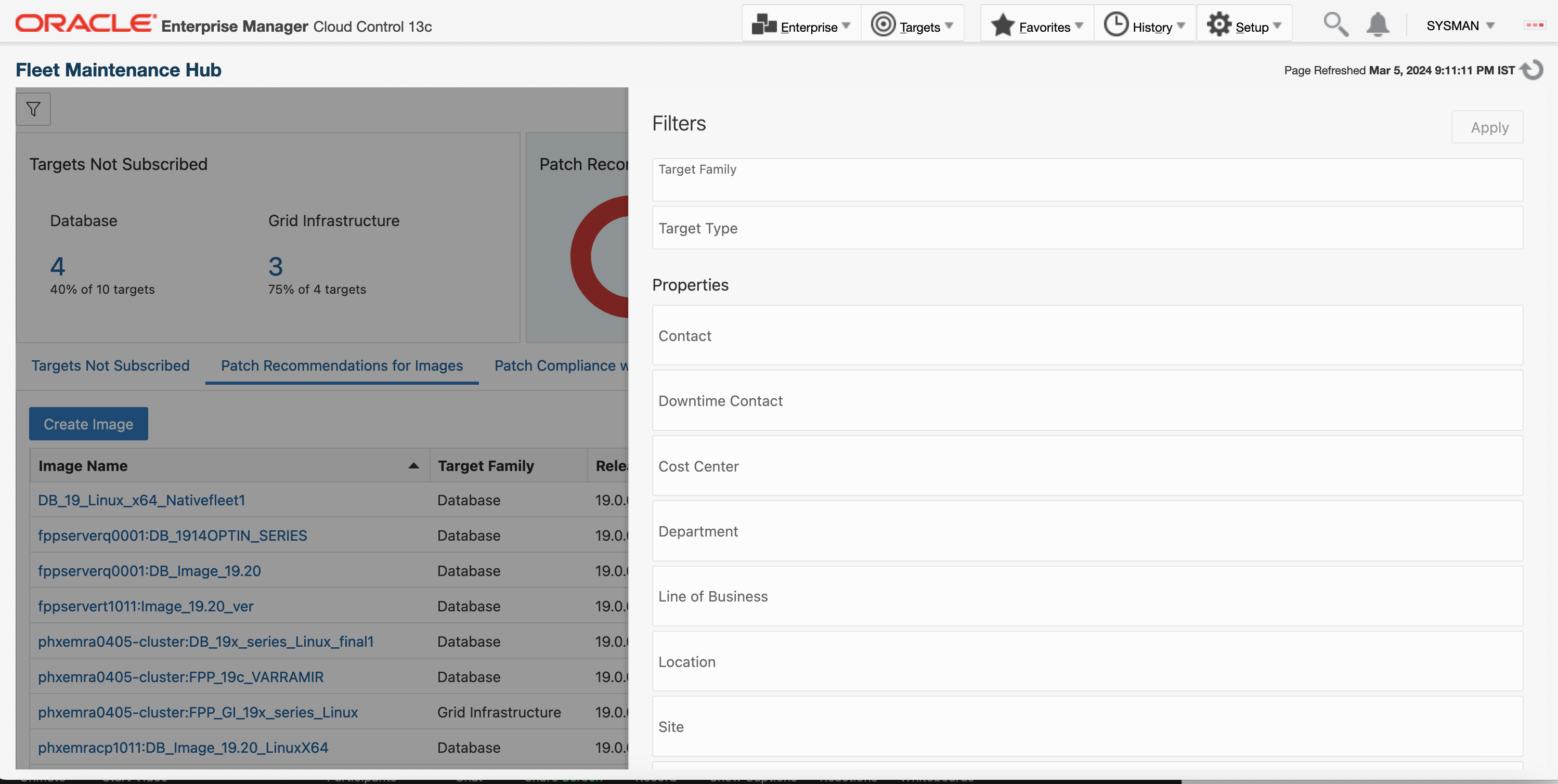Screen dimensions: 1558x784
Task: Open the notifications bell
Action: (x=1377, y=25)
